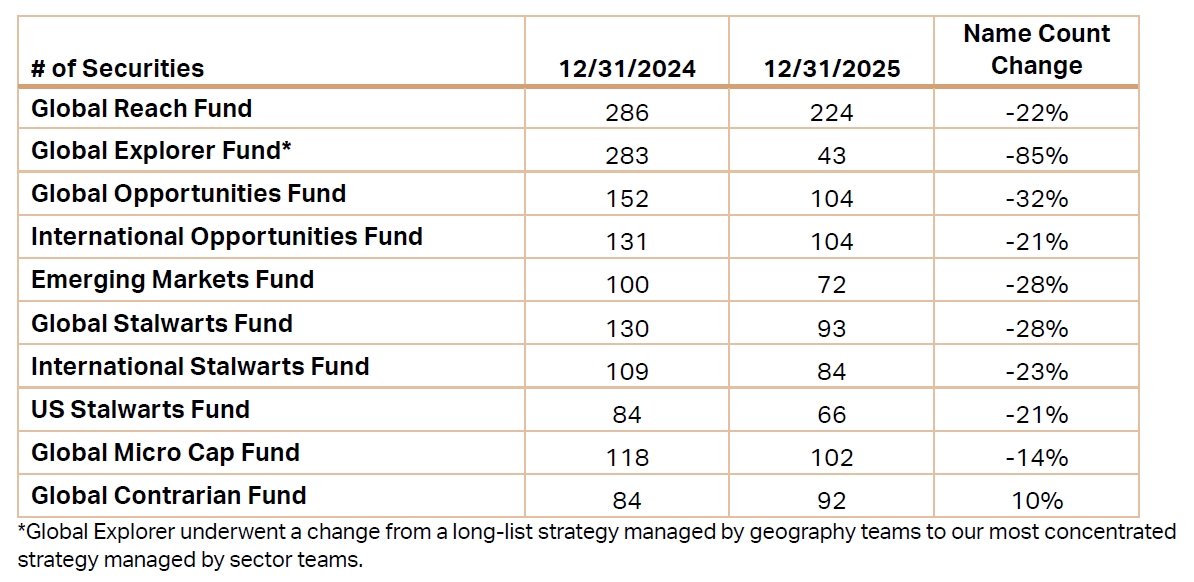Select the International Stalwarts Fund label
This screenshot has width=1194, height=582.
200,367
